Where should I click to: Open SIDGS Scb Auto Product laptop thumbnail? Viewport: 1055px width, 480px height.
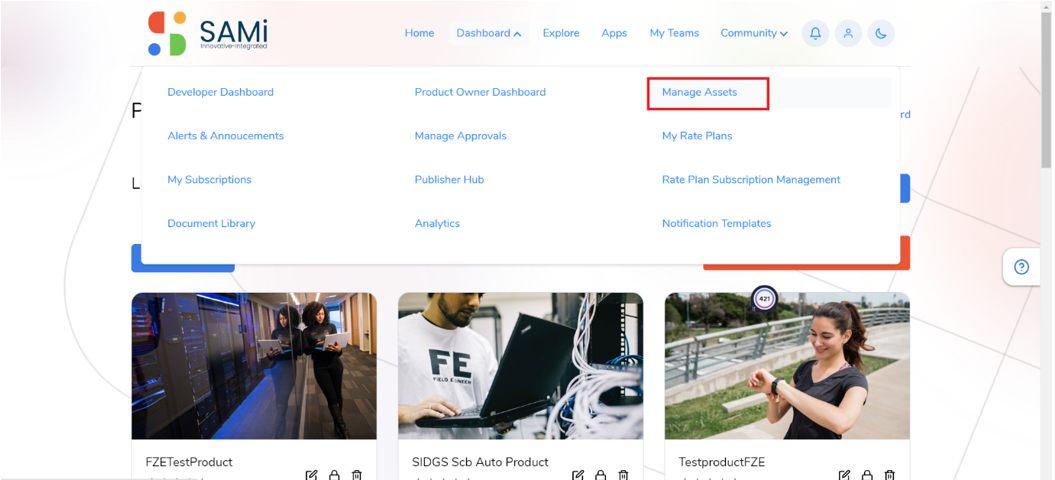tap(521, 366)
